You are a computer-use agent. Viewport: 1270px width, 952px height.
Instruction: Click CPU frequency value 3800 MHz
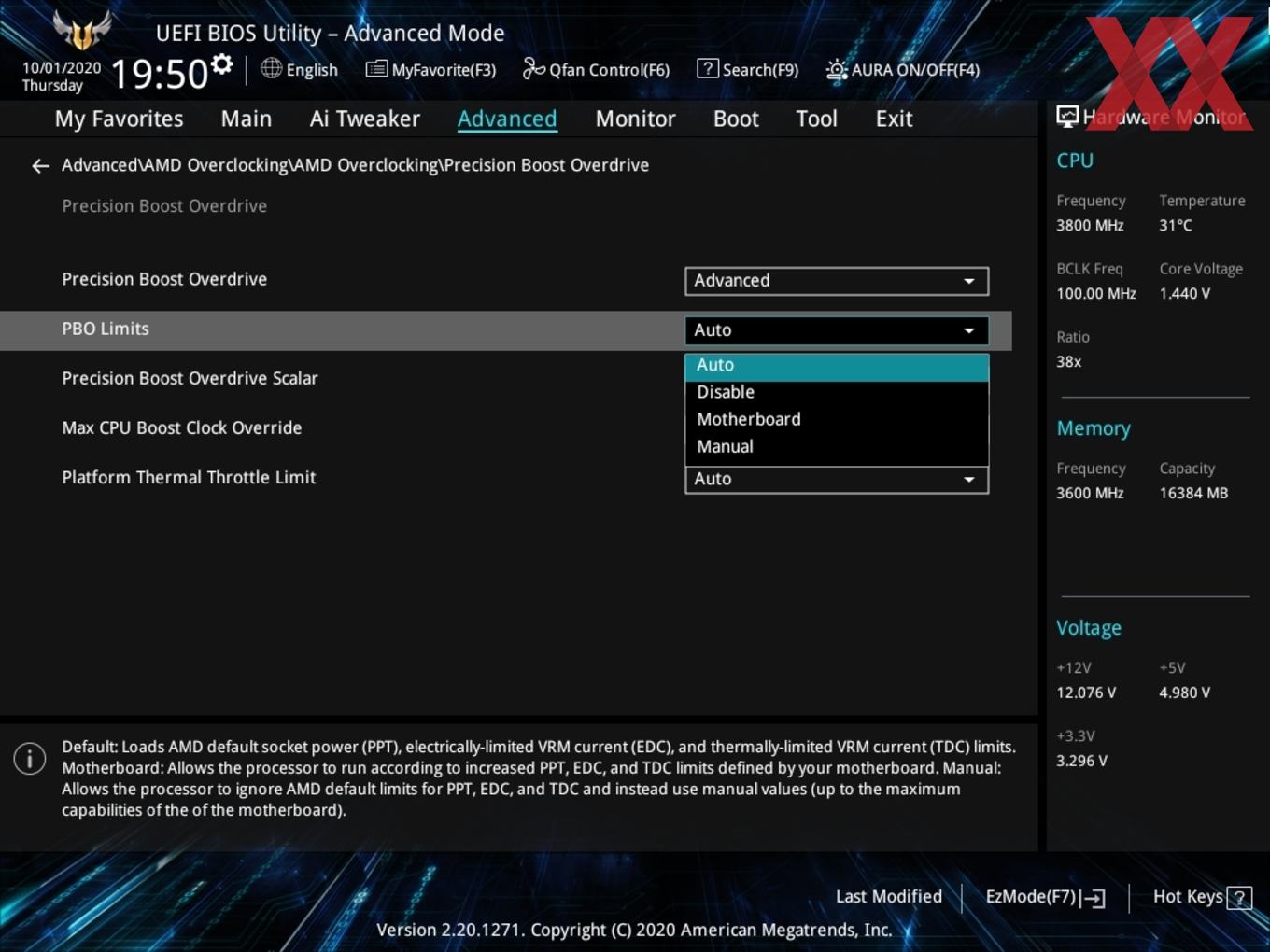point(1090,225)
